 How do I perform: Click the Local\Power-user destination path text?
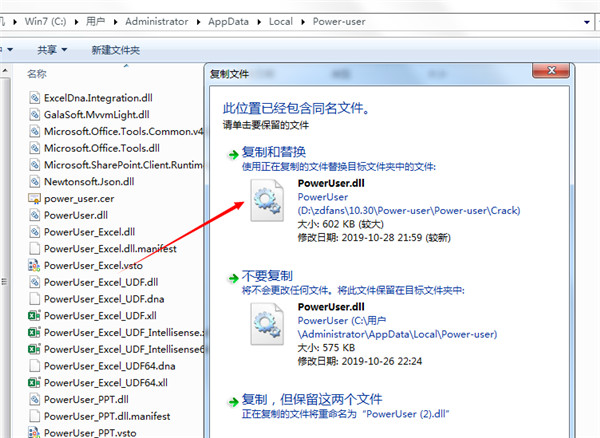(397, 334)
